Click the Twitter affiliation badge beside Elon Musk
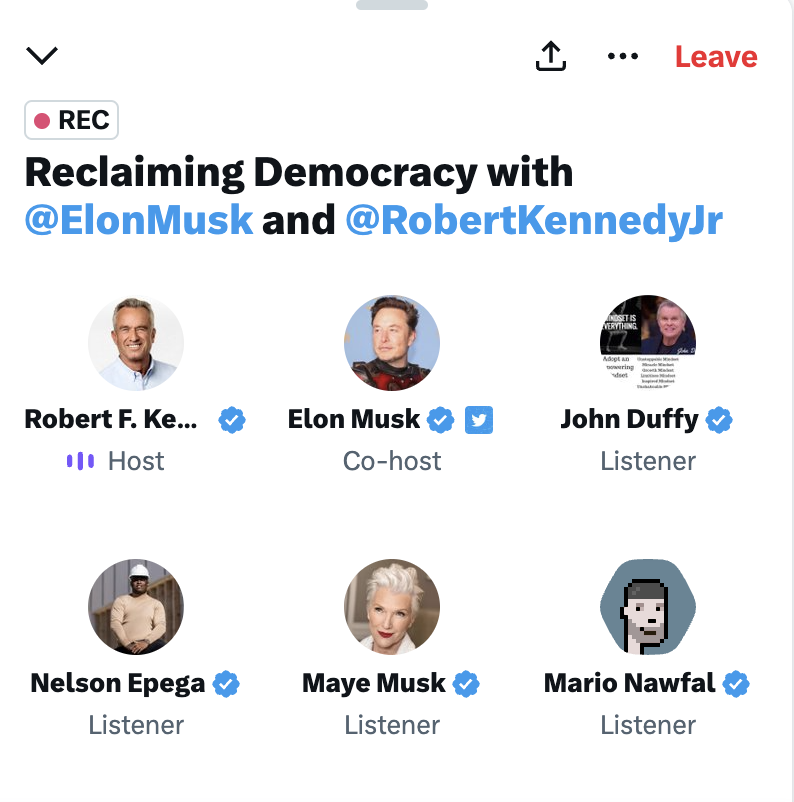 (479, 420)
